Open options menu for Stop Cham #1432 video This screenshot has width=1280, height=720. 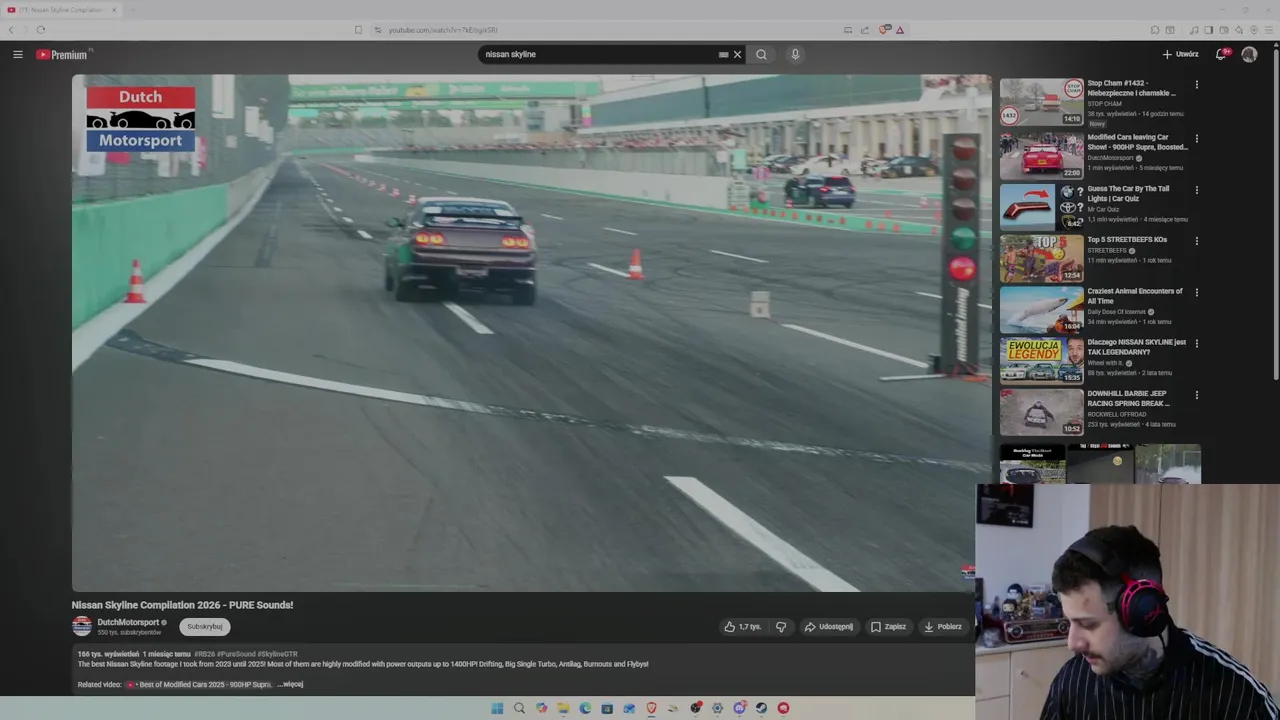click(1196, 85)
